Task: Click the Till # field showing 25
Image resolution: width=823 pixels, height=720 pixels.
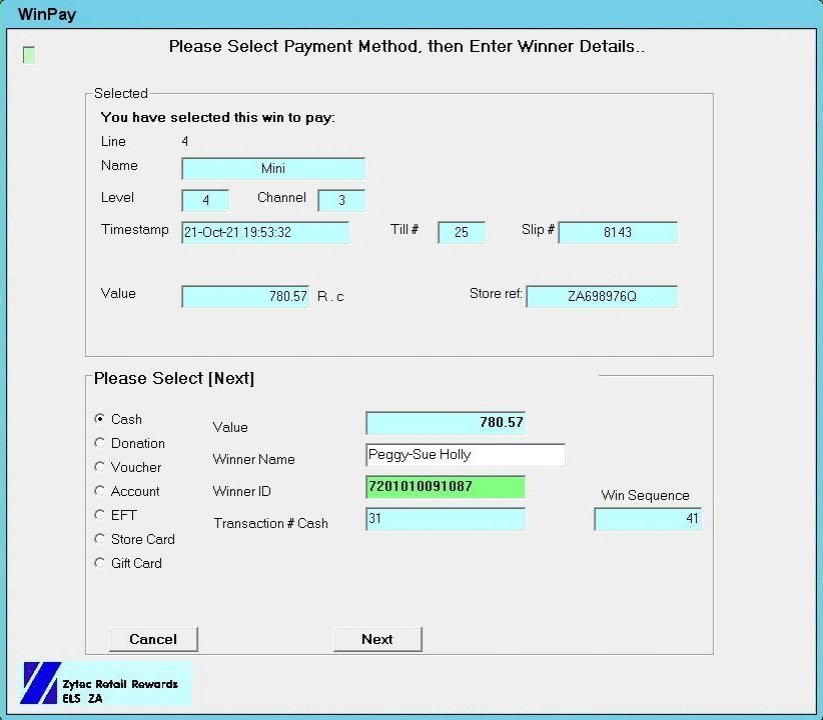Action: pos(461,233)
